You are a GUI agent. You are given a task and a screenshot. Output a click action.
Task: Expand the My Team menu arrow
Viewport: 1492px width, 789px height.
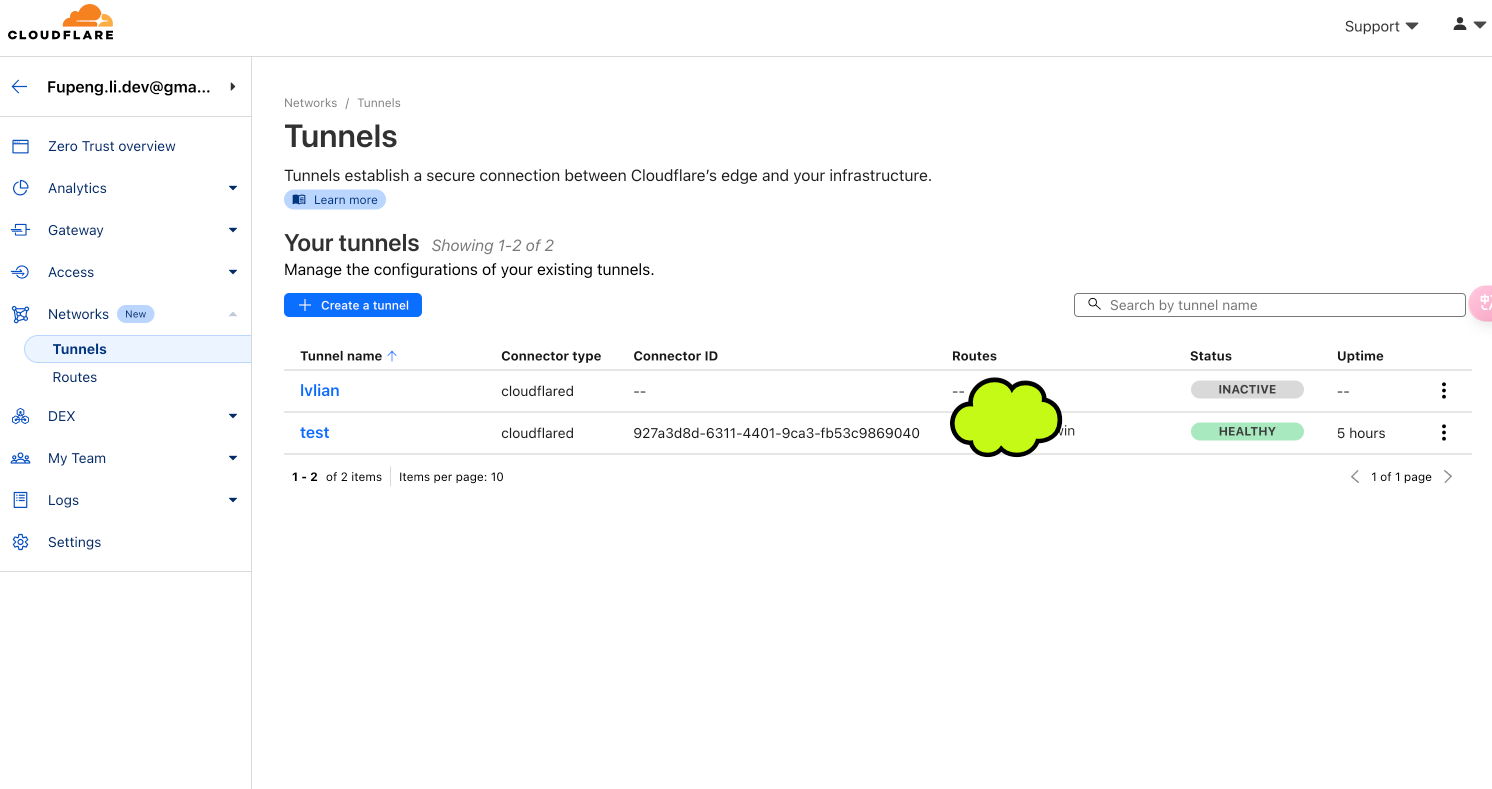tap(233, 458)
